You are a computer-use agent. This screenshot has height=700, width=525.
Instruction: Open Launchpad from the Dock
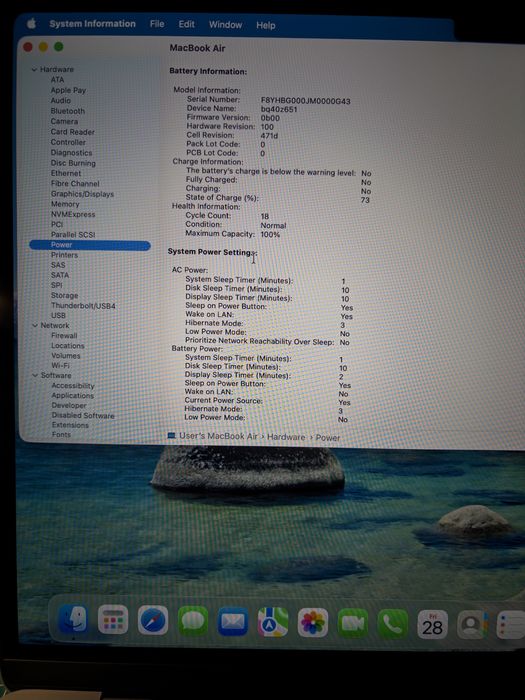click(x=112, y=620)
